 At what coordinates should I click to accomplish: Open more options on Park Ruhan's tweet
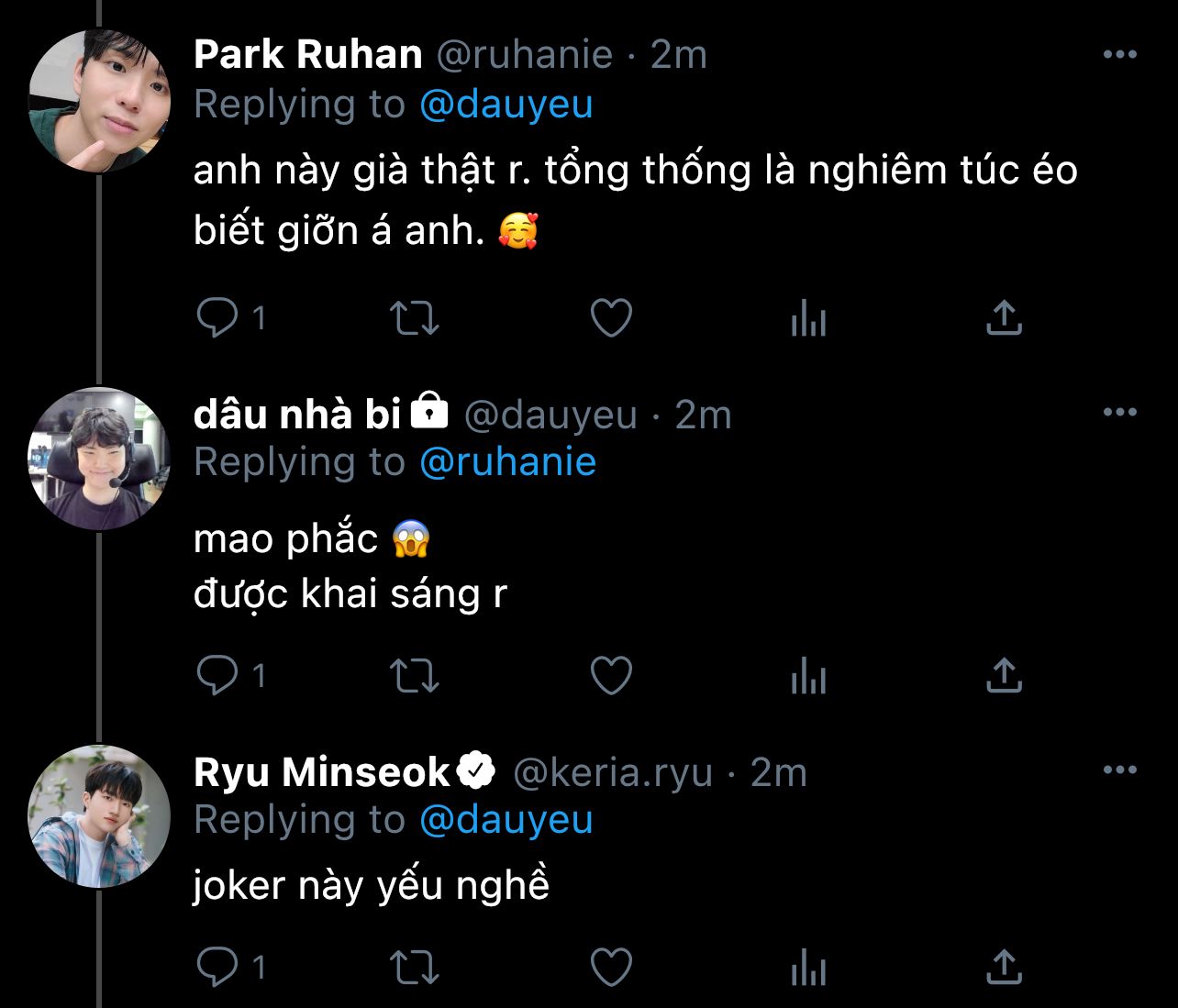click(1120, 55)
